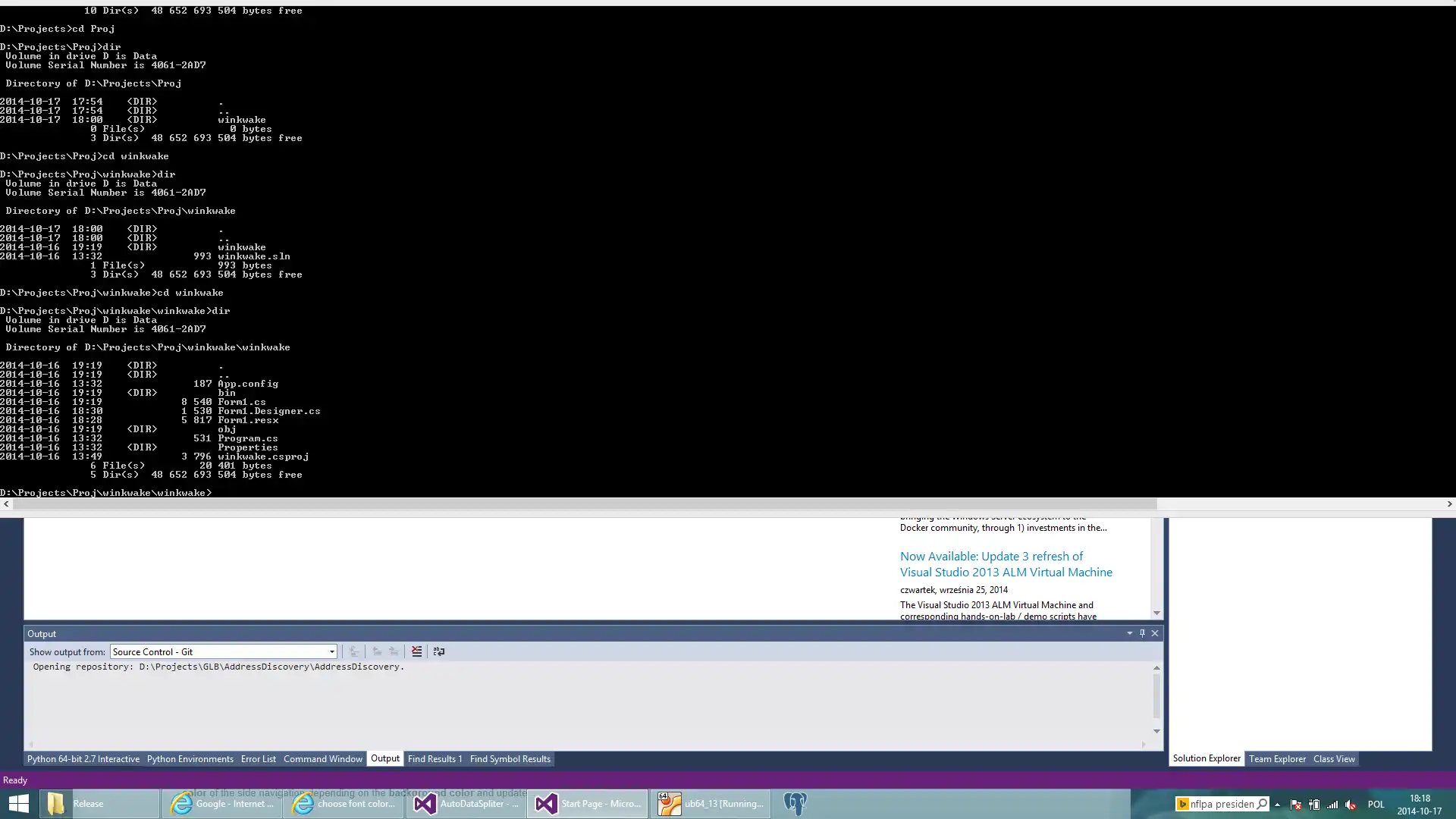The image size is (1456, 819).
Task: Select the Output tab
Action: 385,758
